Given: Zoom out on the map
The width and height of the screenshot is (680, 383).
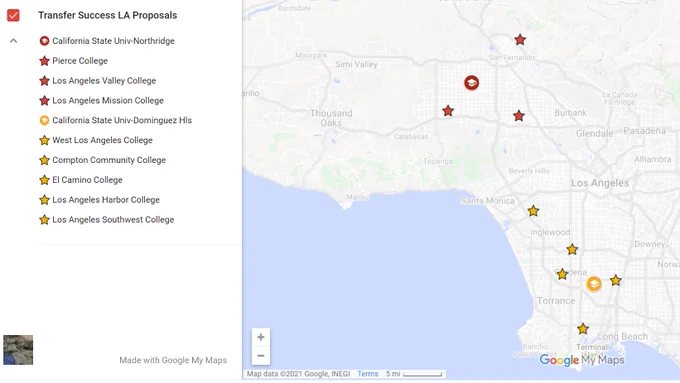Looking at the screenshot, I should [x=261, y=356].
